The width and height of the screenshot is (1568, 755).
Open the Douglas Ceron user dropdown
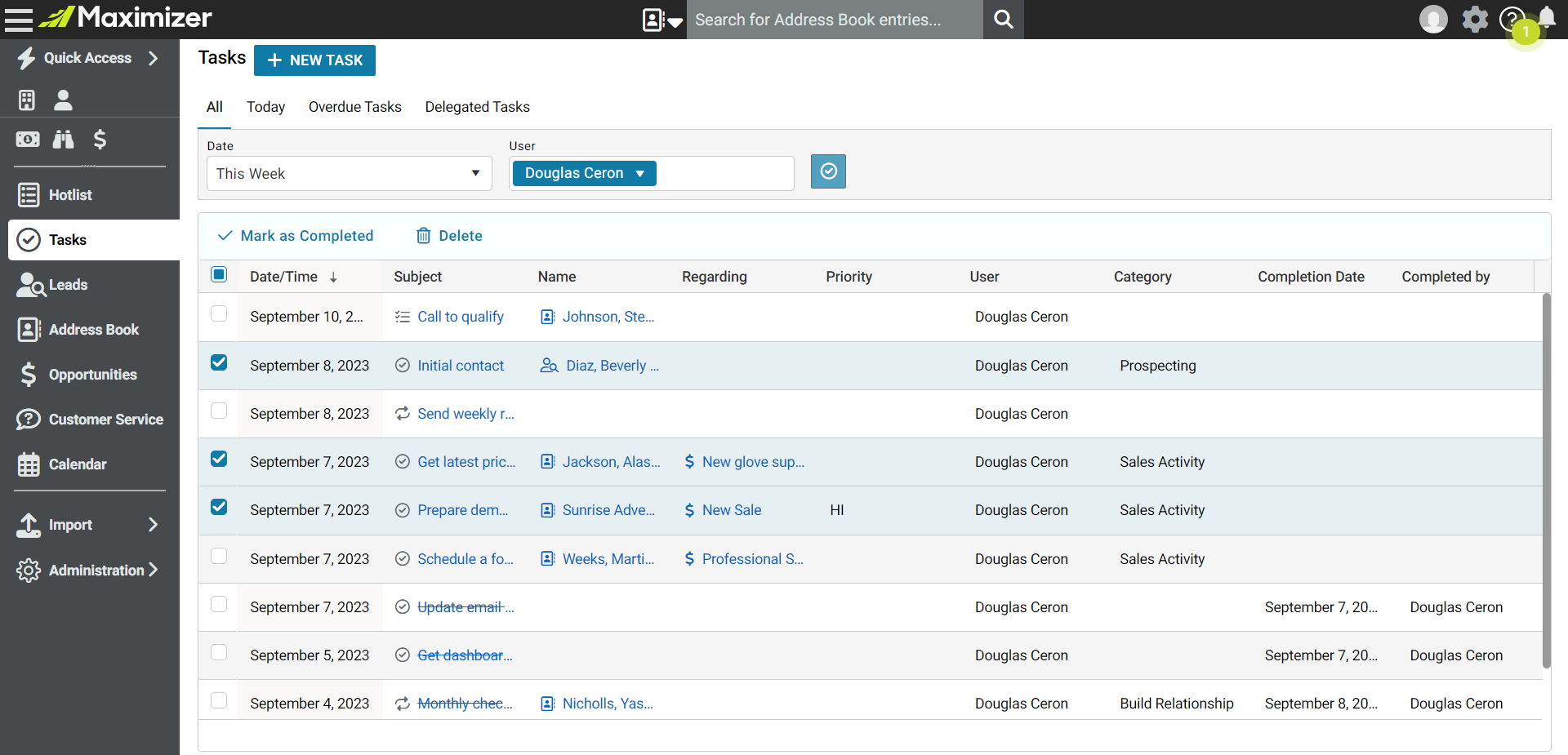pyautogui.click(x=584, y=173)
